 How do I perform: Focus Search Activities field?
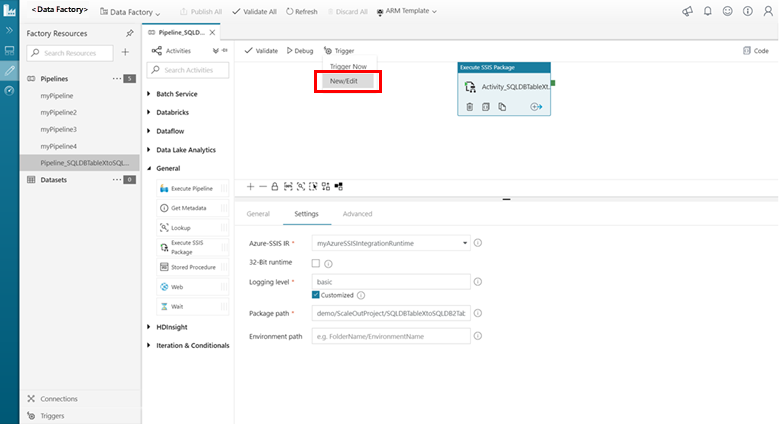(188, 70)
